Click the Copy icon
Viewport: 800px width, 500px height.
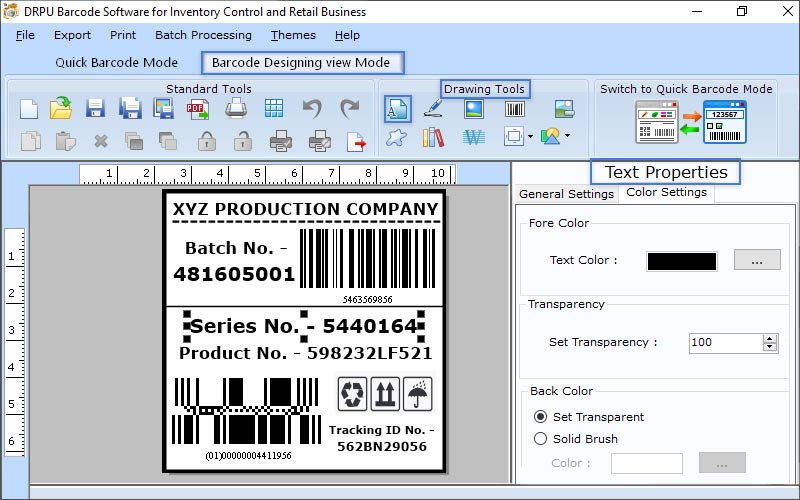pyautogui.click(x=30, y=141)
